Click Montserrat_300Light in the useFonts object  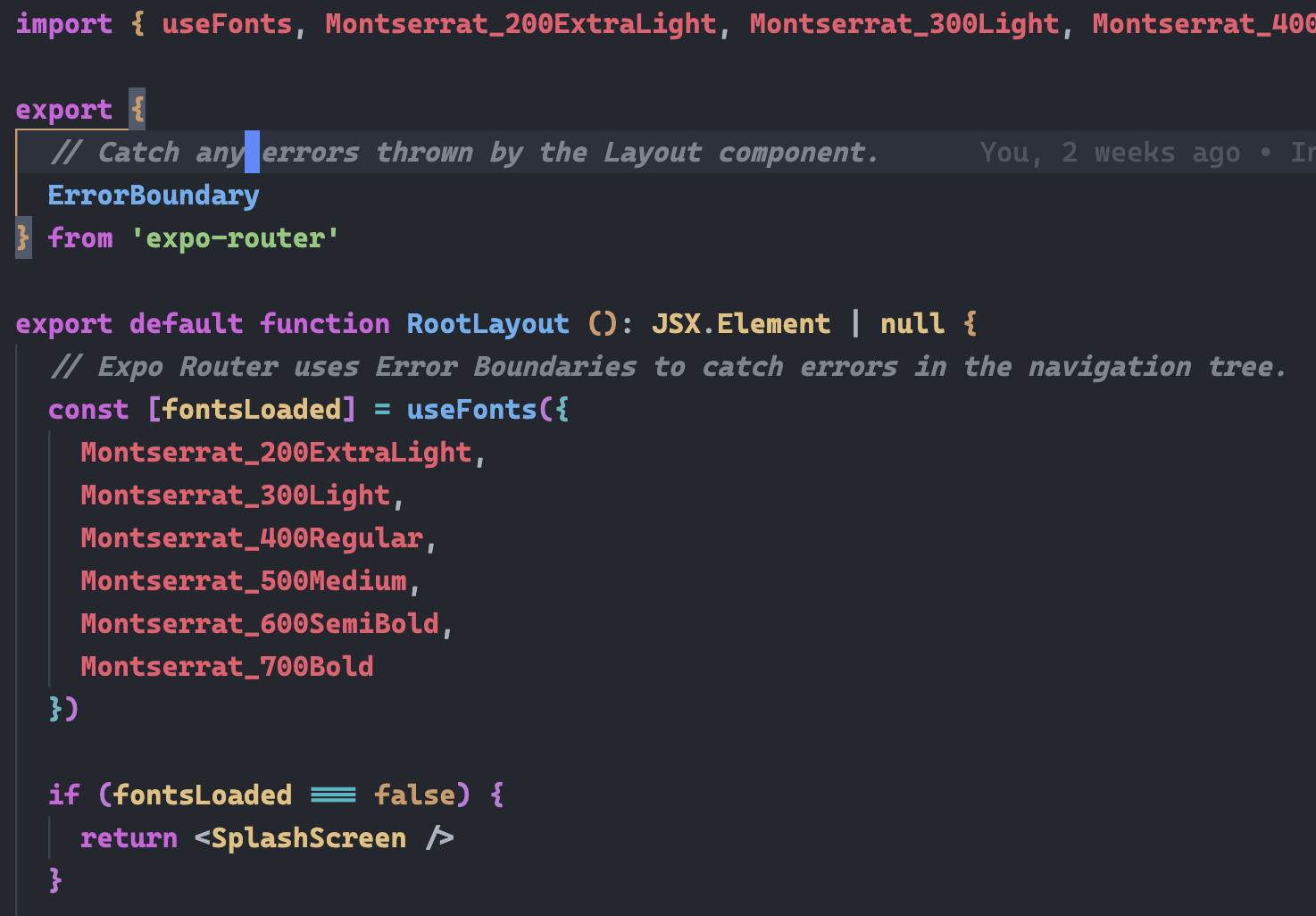click(x=236, y=495)
